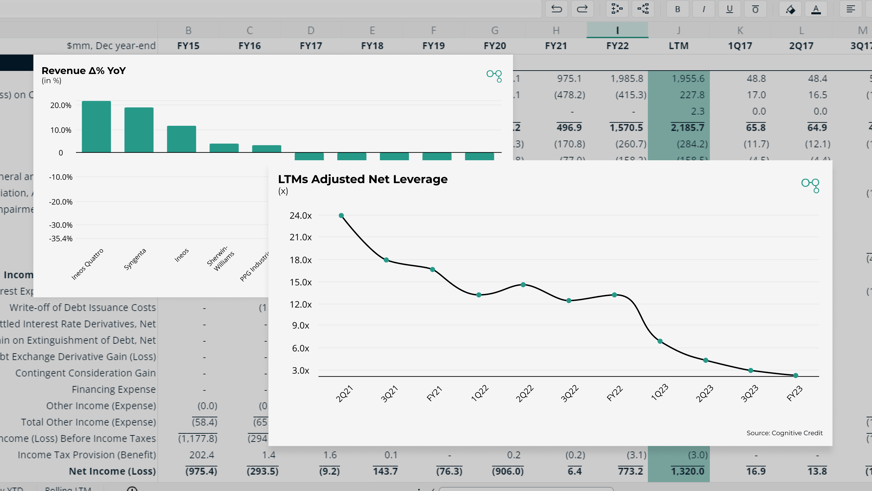Screen dimensions: 872x491
Task: Click the LTM column heading
Action: pos(678,46)
